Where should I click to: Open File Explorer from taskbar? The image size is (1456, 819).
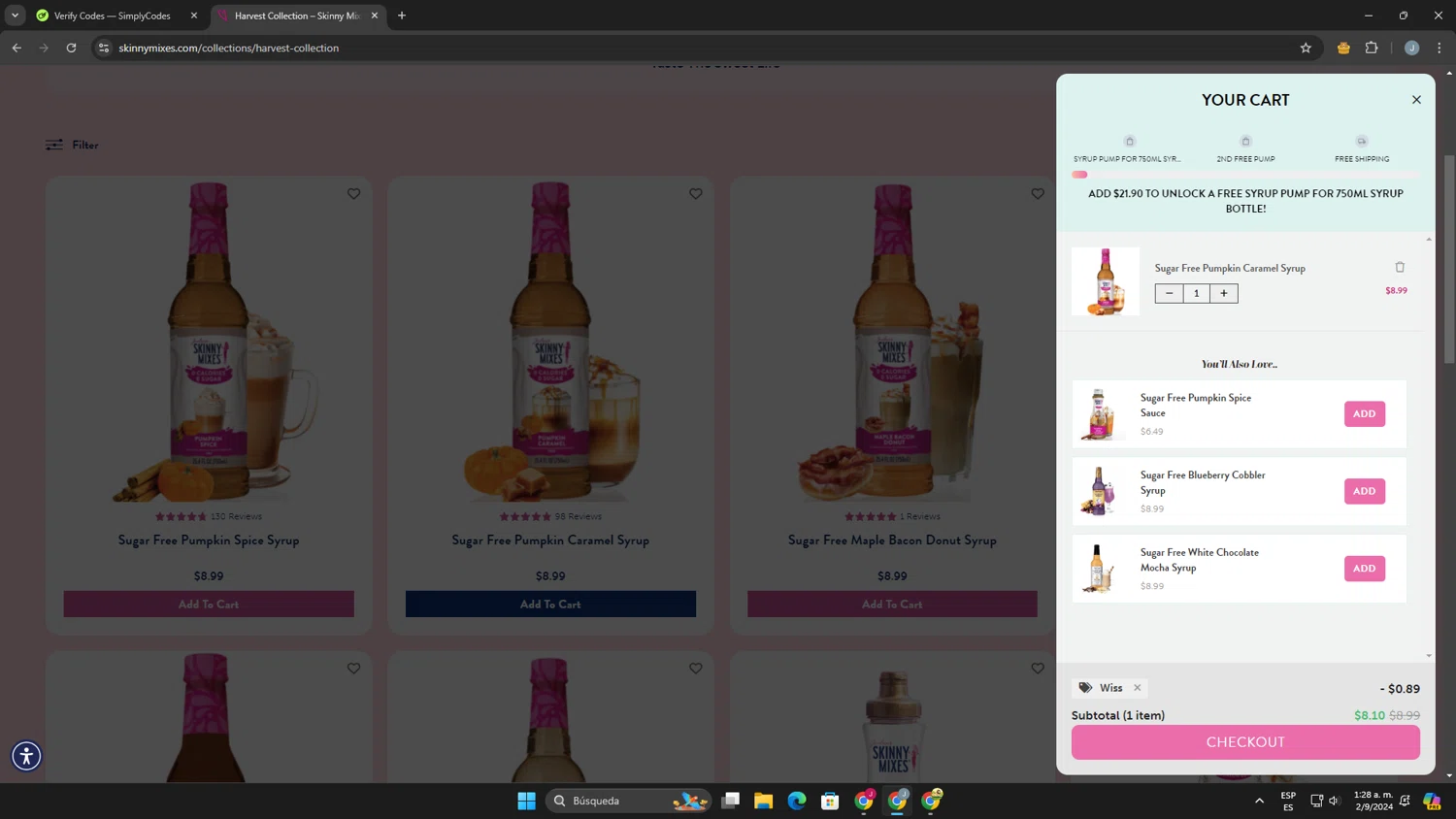[x=763, y=801]
